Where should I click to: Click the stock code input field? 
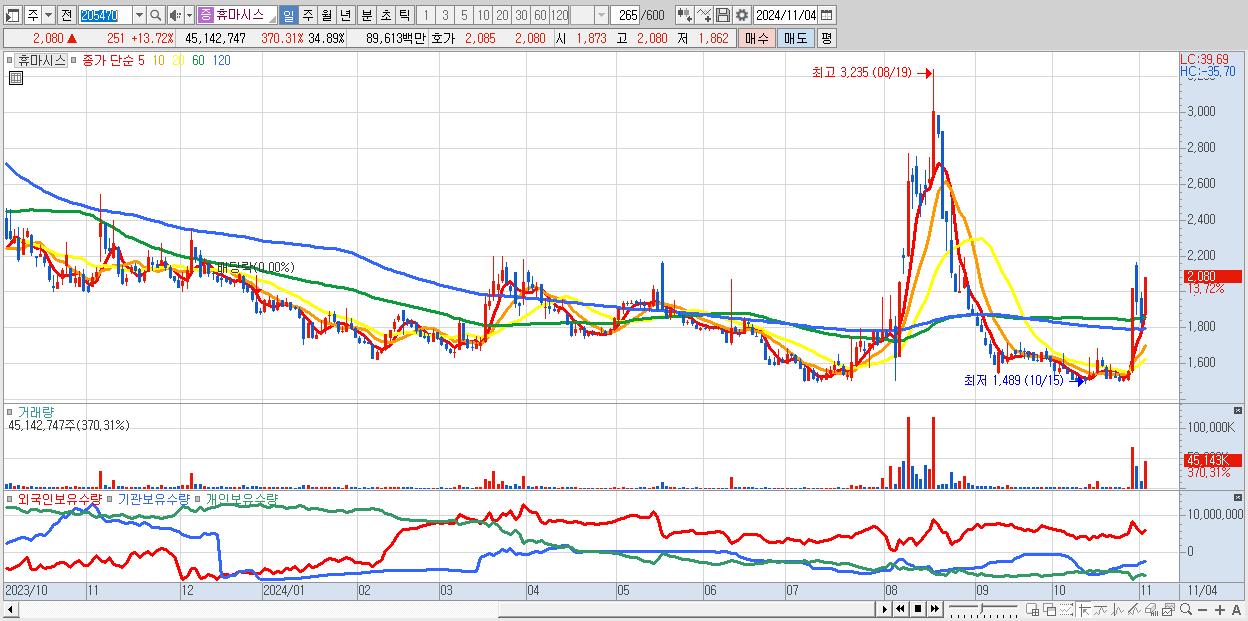[x=105, y=15]
